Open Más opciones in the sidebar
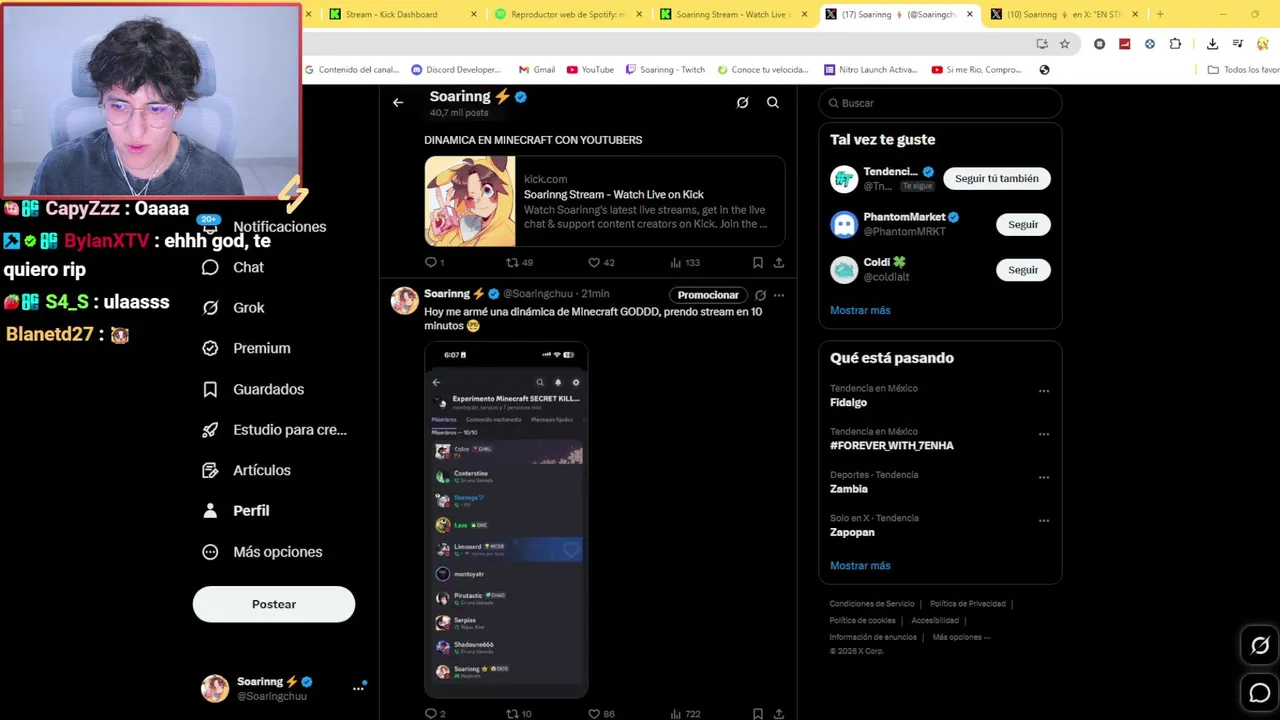1280x720 pixels. tap(262, 552)
